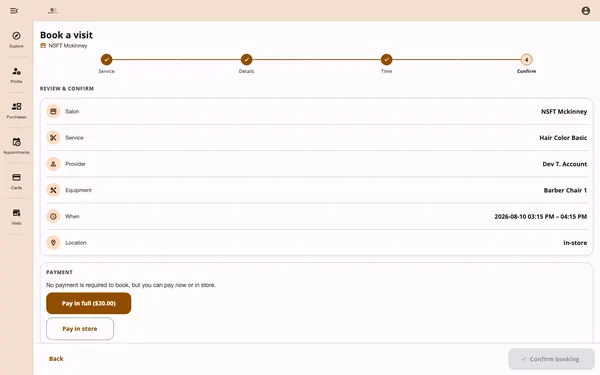Click the 'No payment is required to book' text
The height and width of the screenshot is (375, 600).
pos(88,285)
